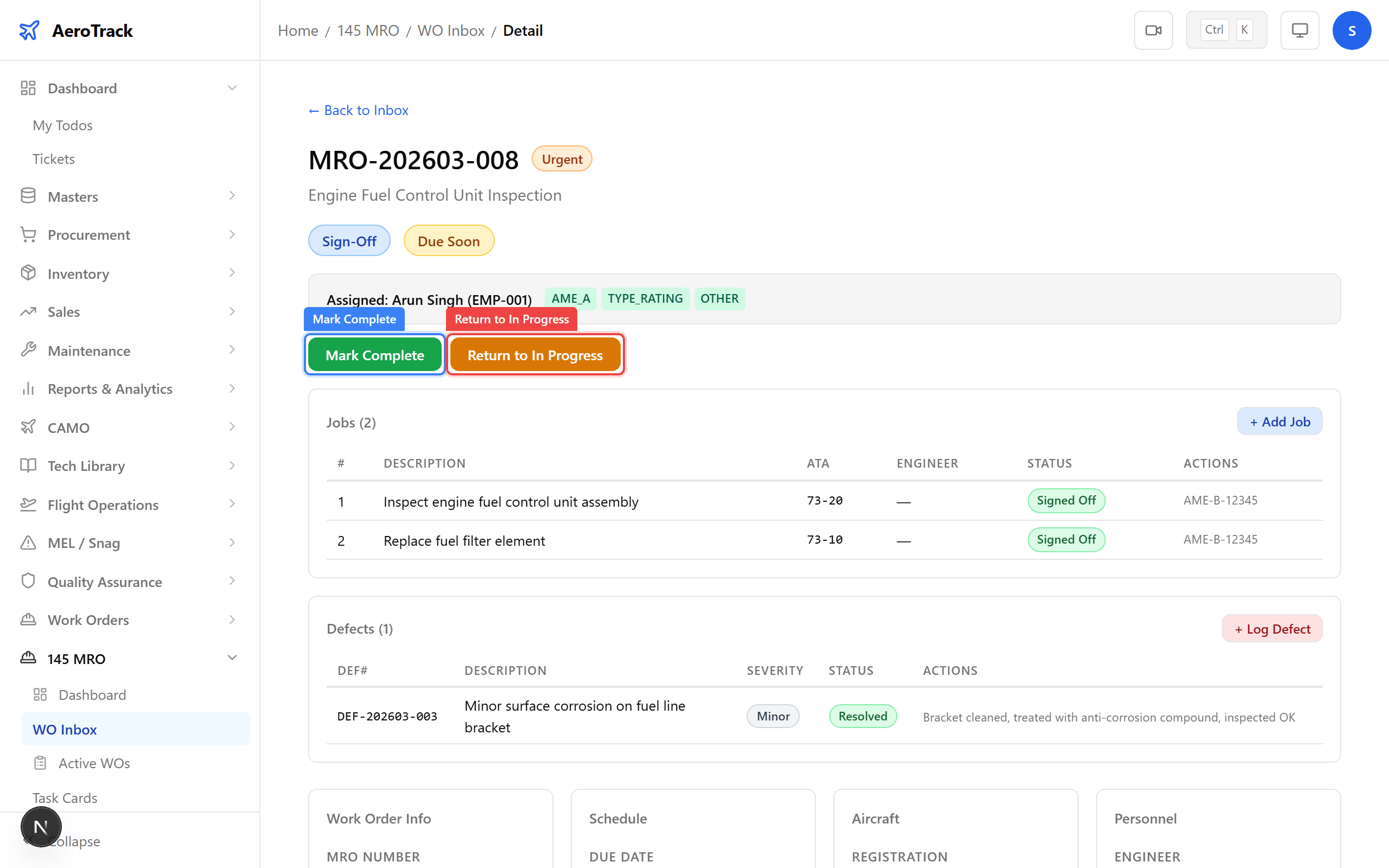
Task: Click the monitor display icon in header
Action: tap(1299, 30)
